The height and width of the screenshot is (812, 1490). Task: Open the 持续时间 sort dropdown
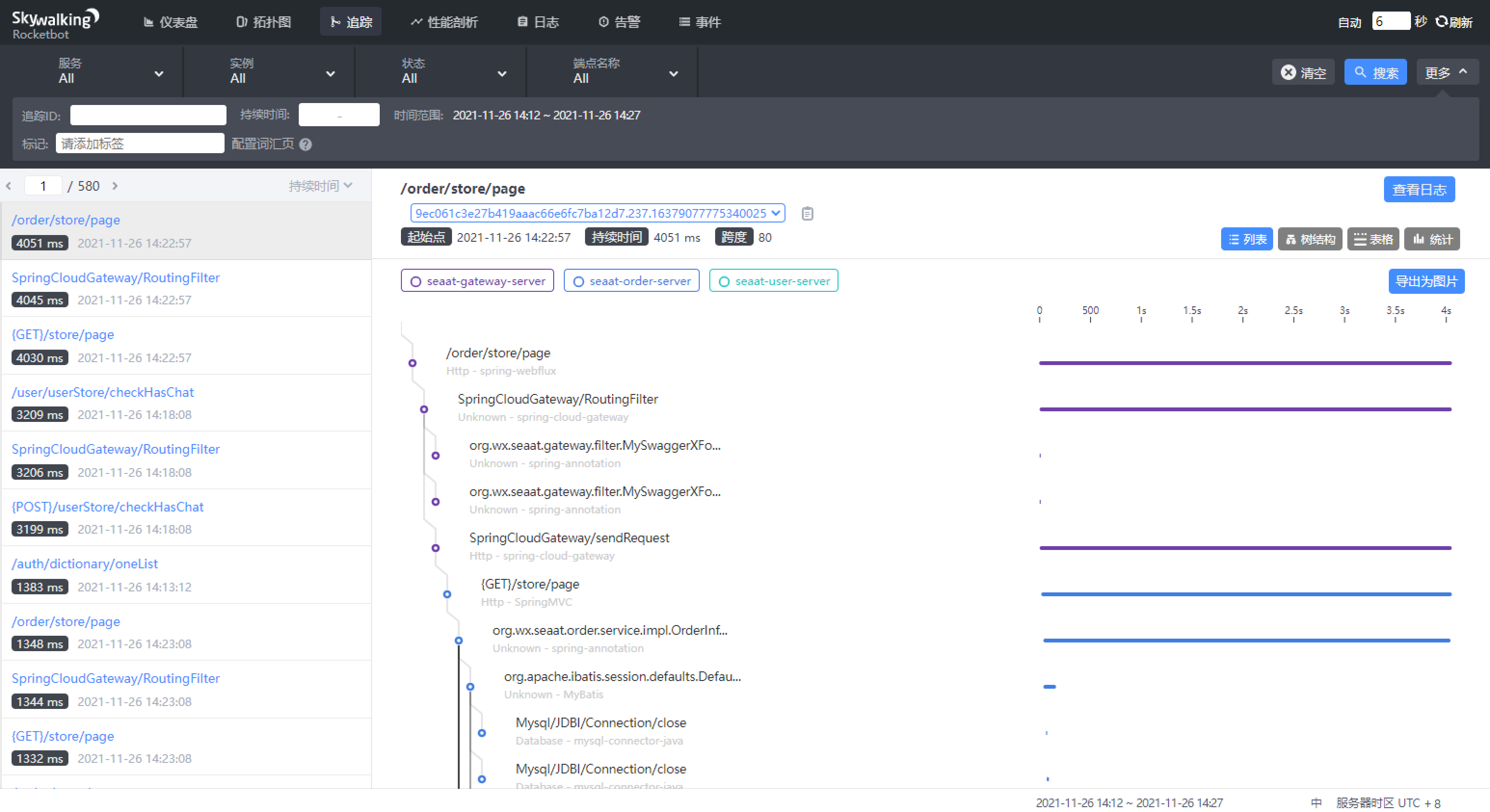pyautogui.click(x=320, y=185)
